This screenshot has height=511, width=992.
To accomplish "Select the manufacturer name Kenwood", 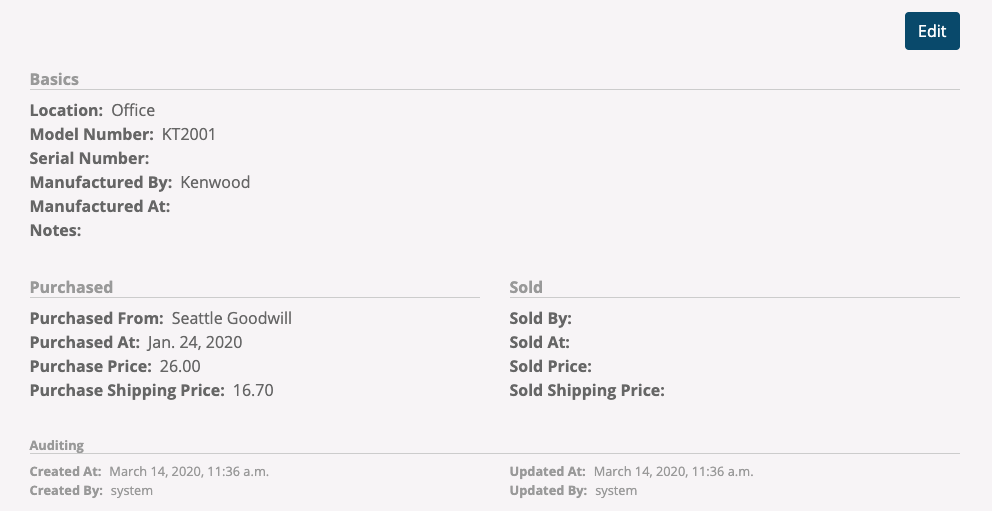I will pyautogui.click(x=215, y=182).
